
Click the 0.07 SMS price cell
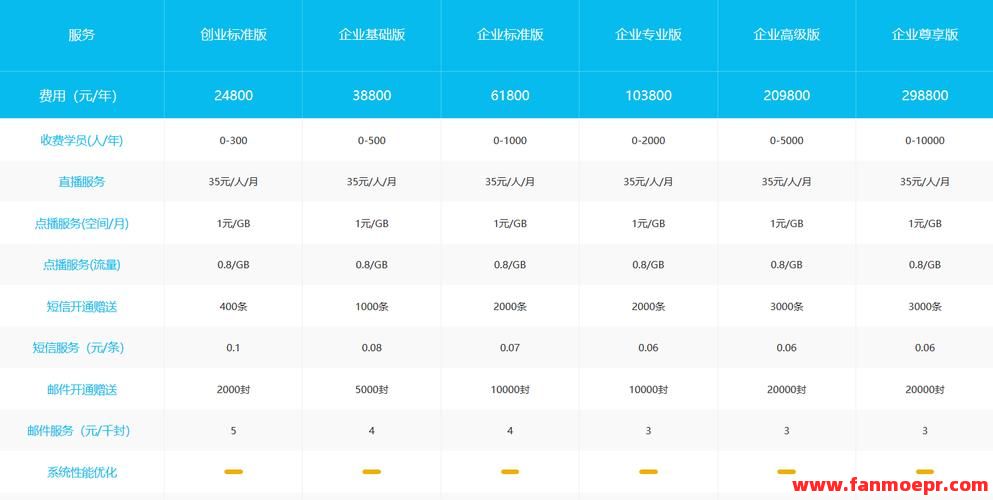pyautogui.click(x=510, y=347)
